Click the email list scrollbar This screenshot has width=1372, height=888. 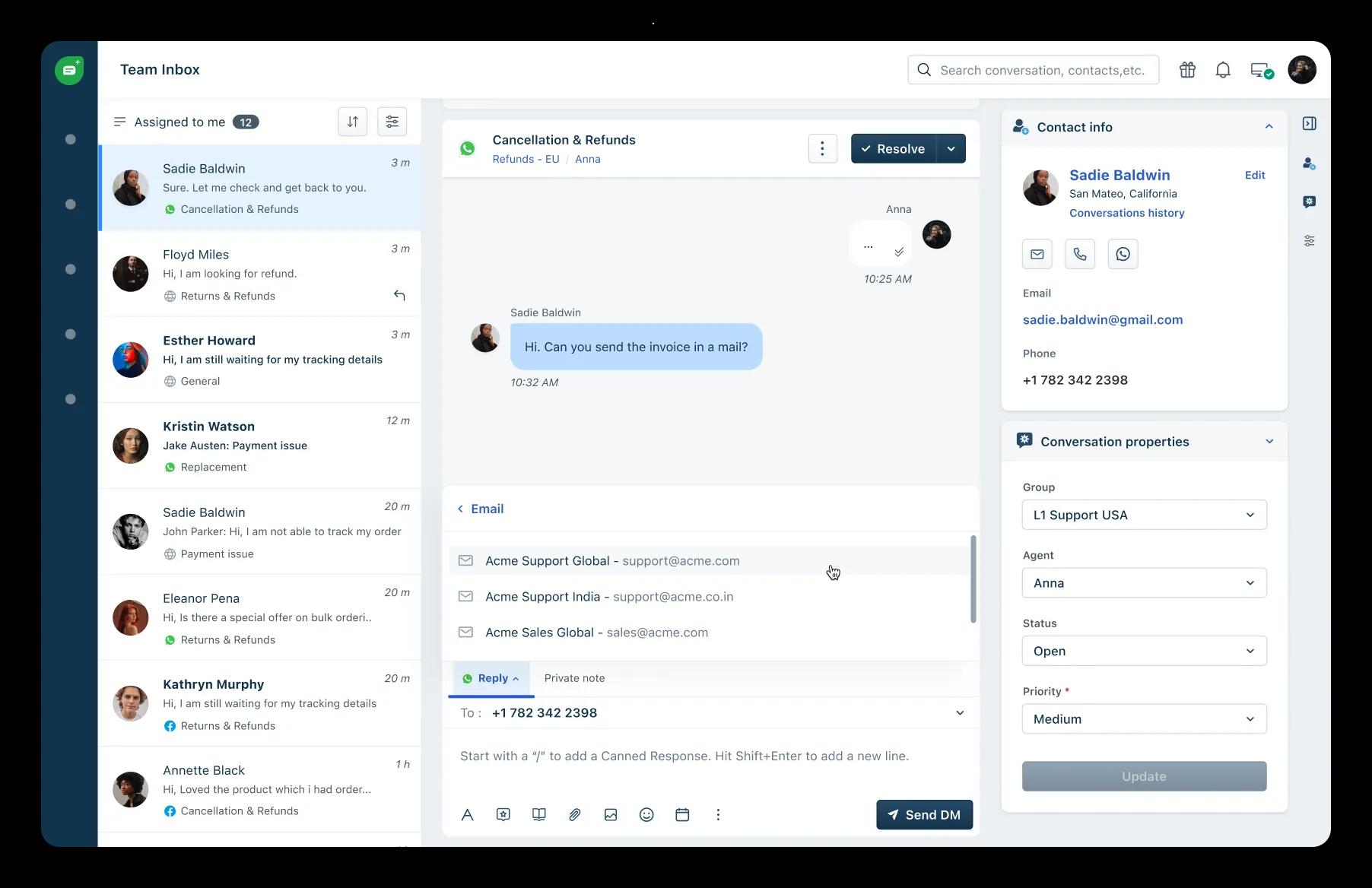tap(973, 579)
